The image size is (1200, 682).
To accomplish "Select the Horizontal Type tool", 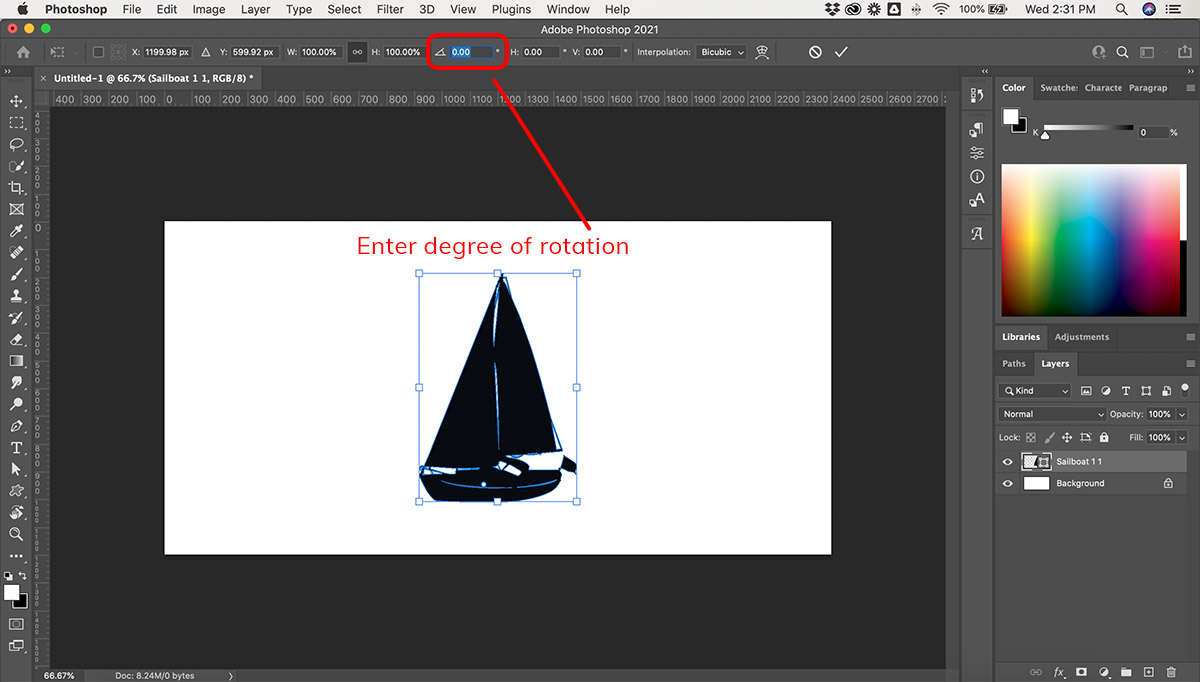I will point(16,447).
